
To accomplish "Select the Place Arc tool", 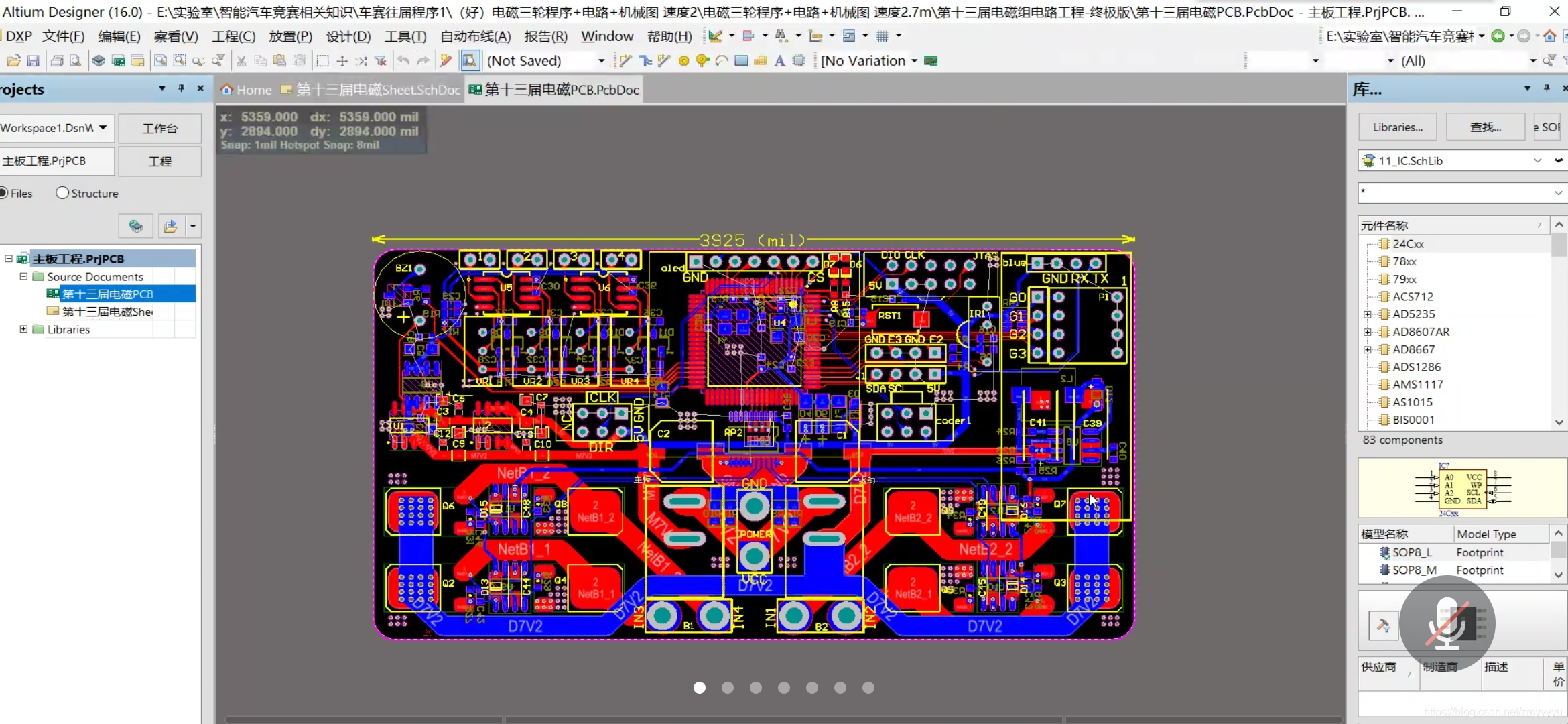I will (722, 61).
